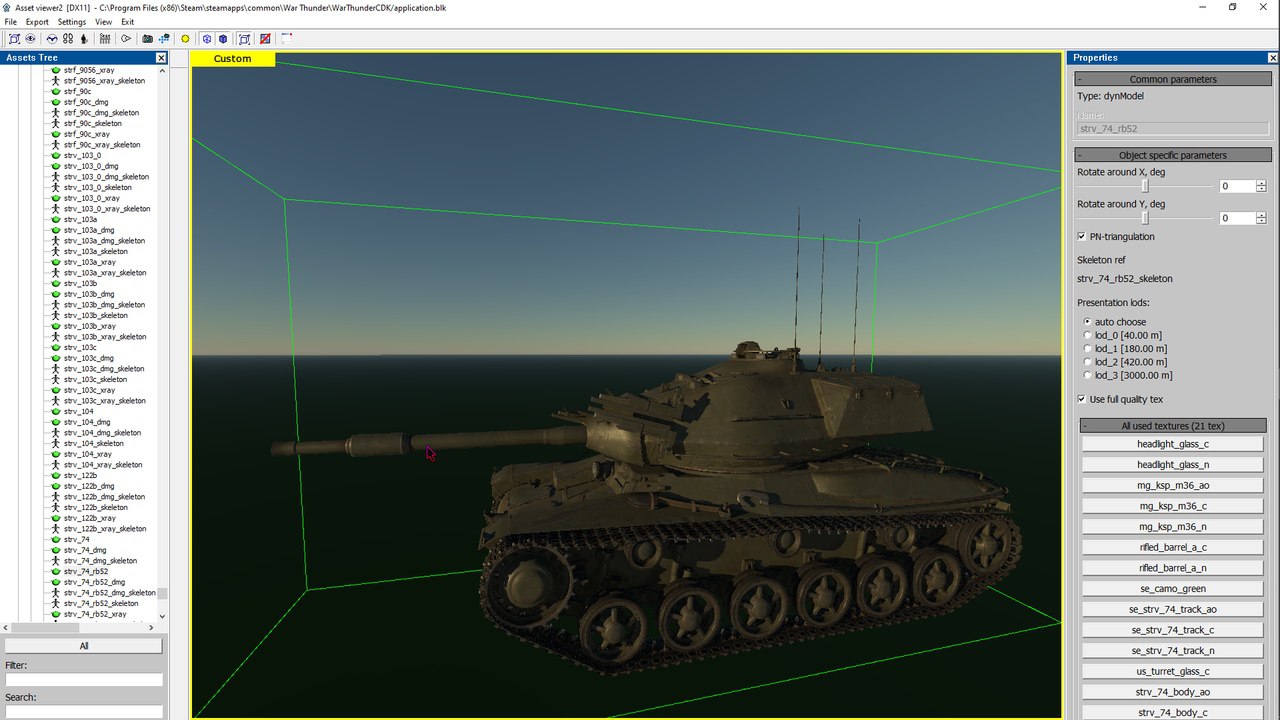1280x720 pixels.
Task: Click the dashed window toolbar icon
Action: (x=286, y=39)
